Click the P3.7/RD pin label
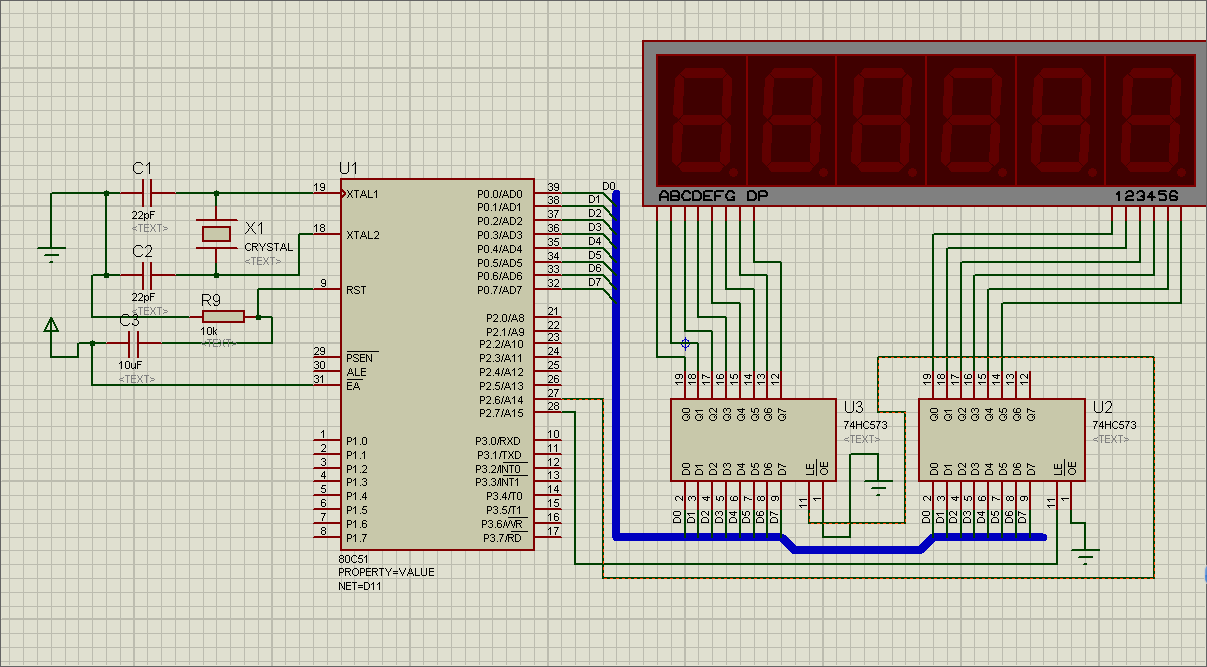Image resolution: width=1207 pixels, height=667 pixels. click(x=501, y=538)
